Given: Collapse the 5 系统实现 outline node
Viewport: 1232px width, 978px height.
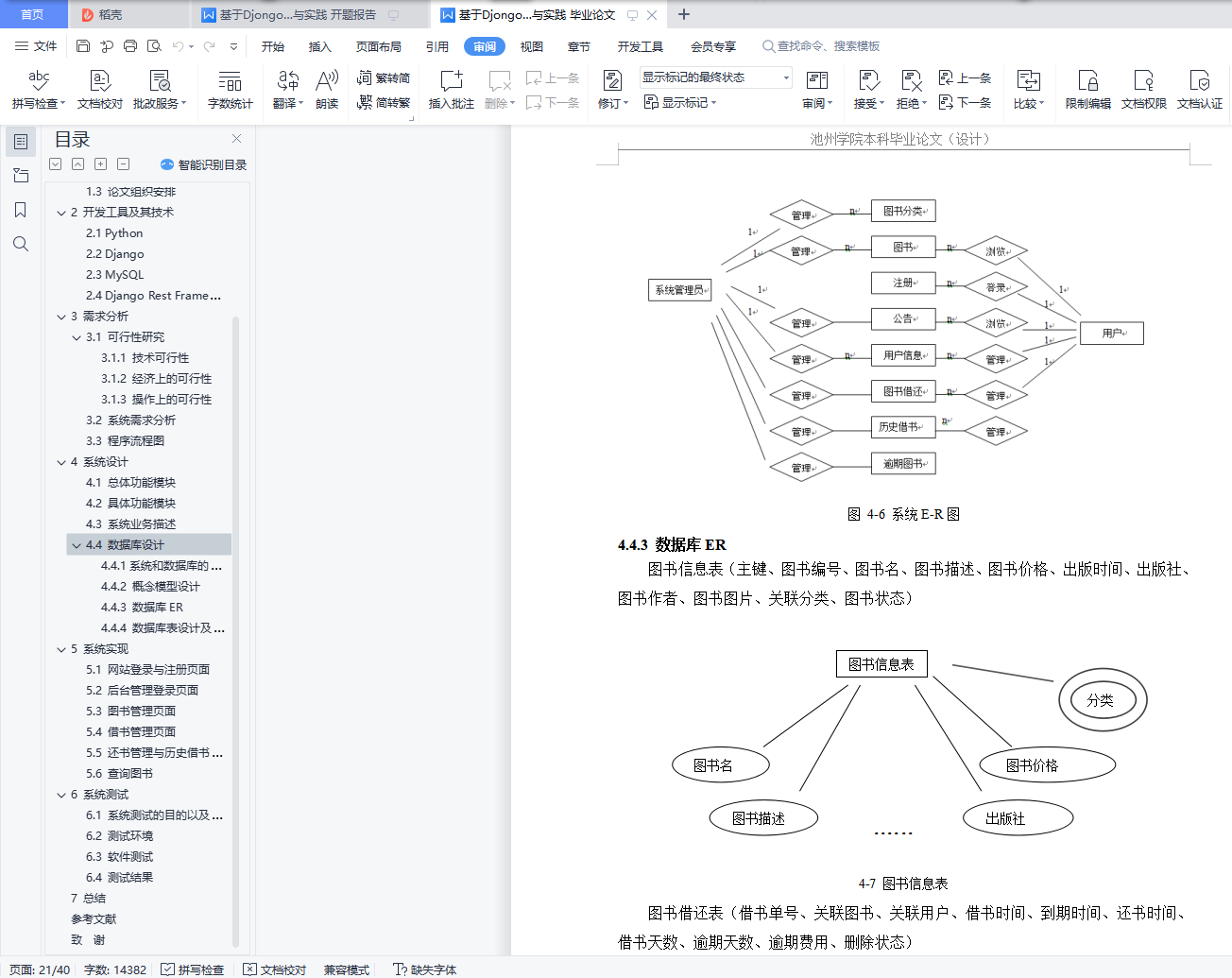Looking at the screenshot, I should click(61, 649).
